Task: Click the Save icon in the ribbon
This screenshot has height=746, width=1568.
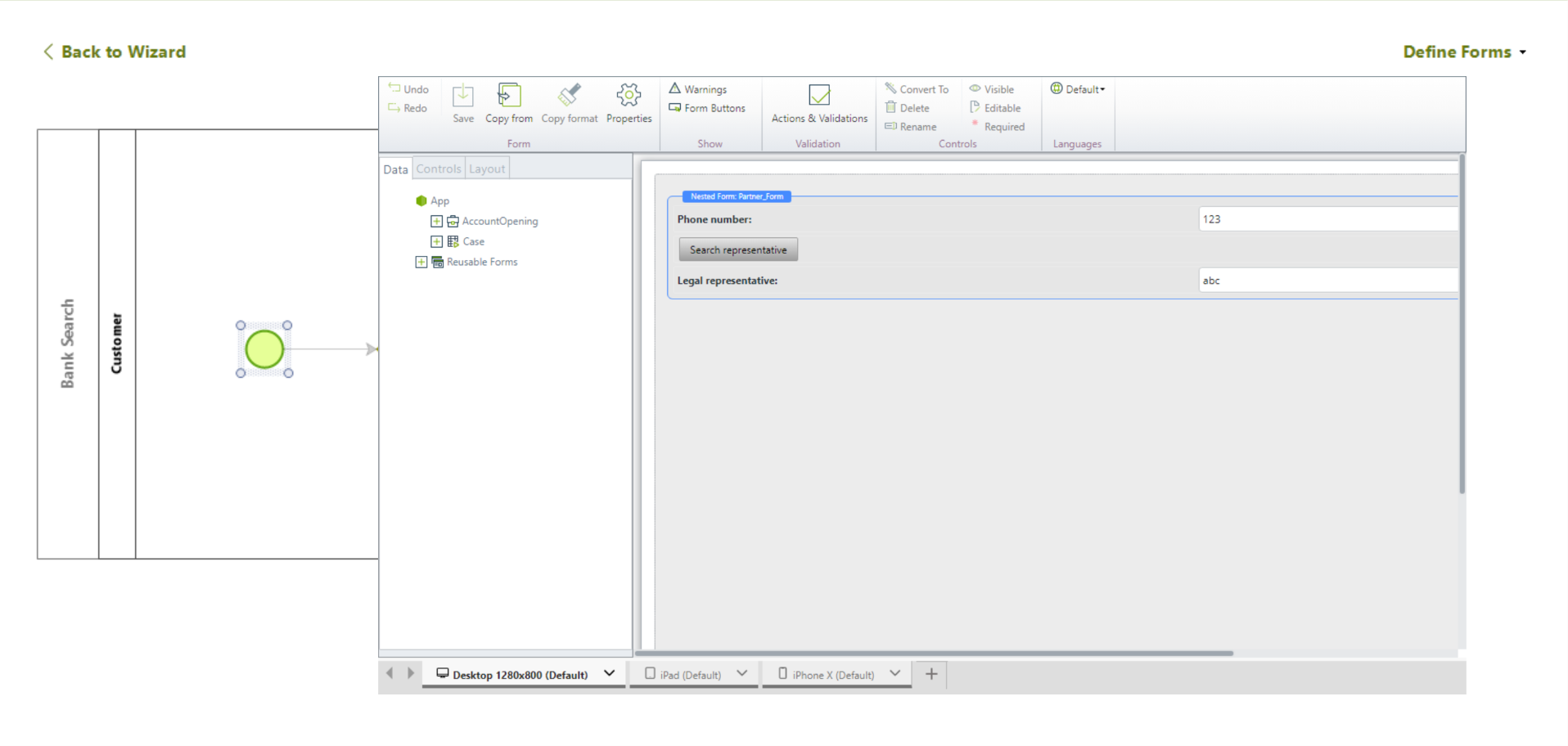Action: tap(462, 97)
